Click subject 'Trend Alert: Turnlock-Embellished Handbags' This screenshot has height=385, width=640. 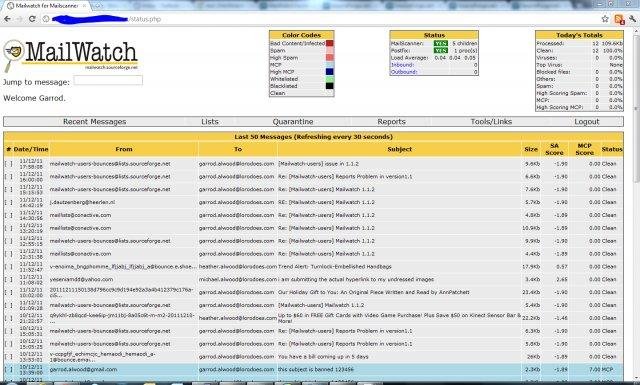click(x=335, y=267)
